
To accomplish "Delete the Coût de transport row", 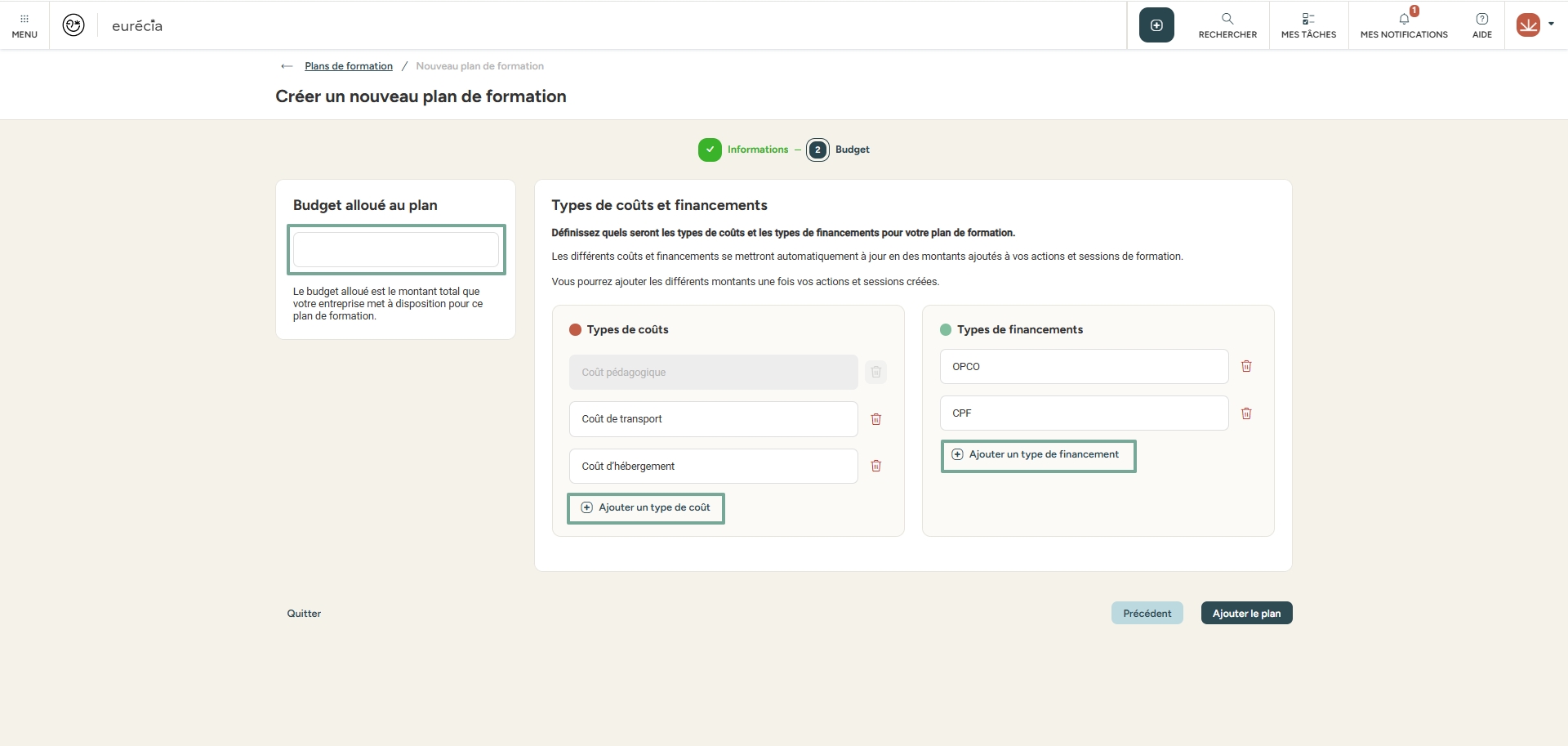I will [x=876, y=419].
